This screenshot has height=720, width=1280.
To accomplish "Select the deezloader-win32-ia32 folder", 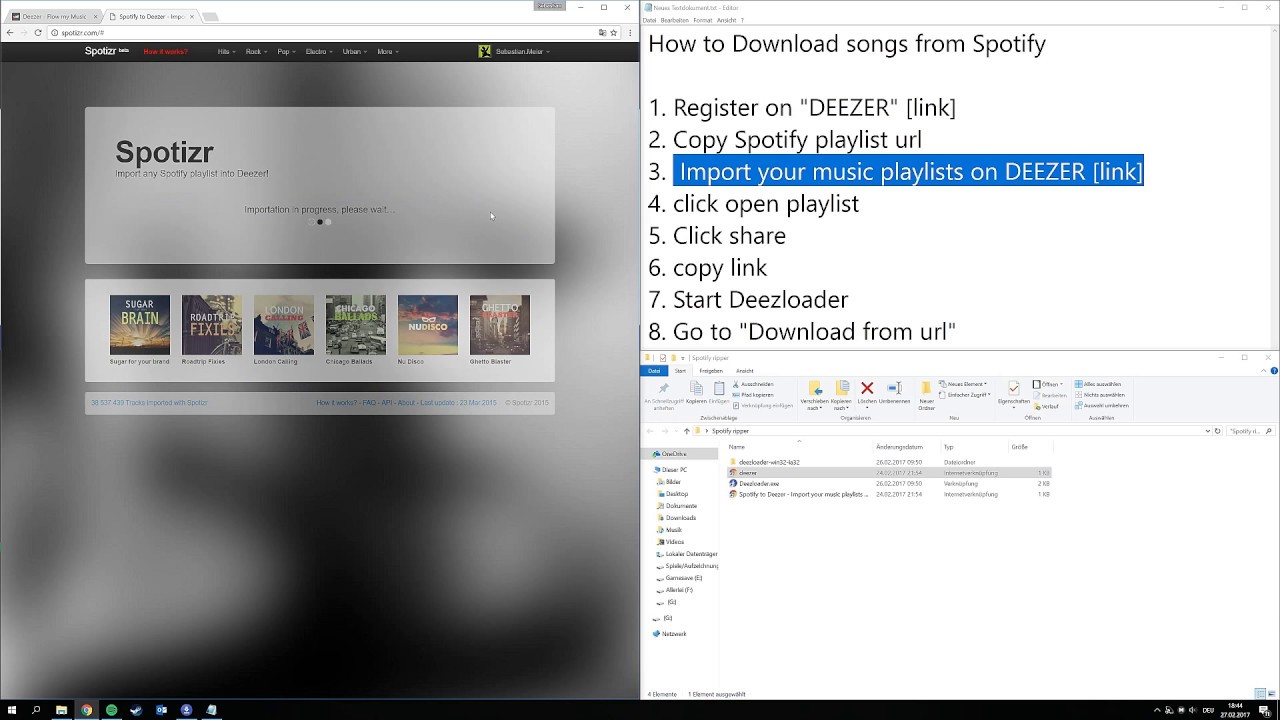I will point(768,462).
